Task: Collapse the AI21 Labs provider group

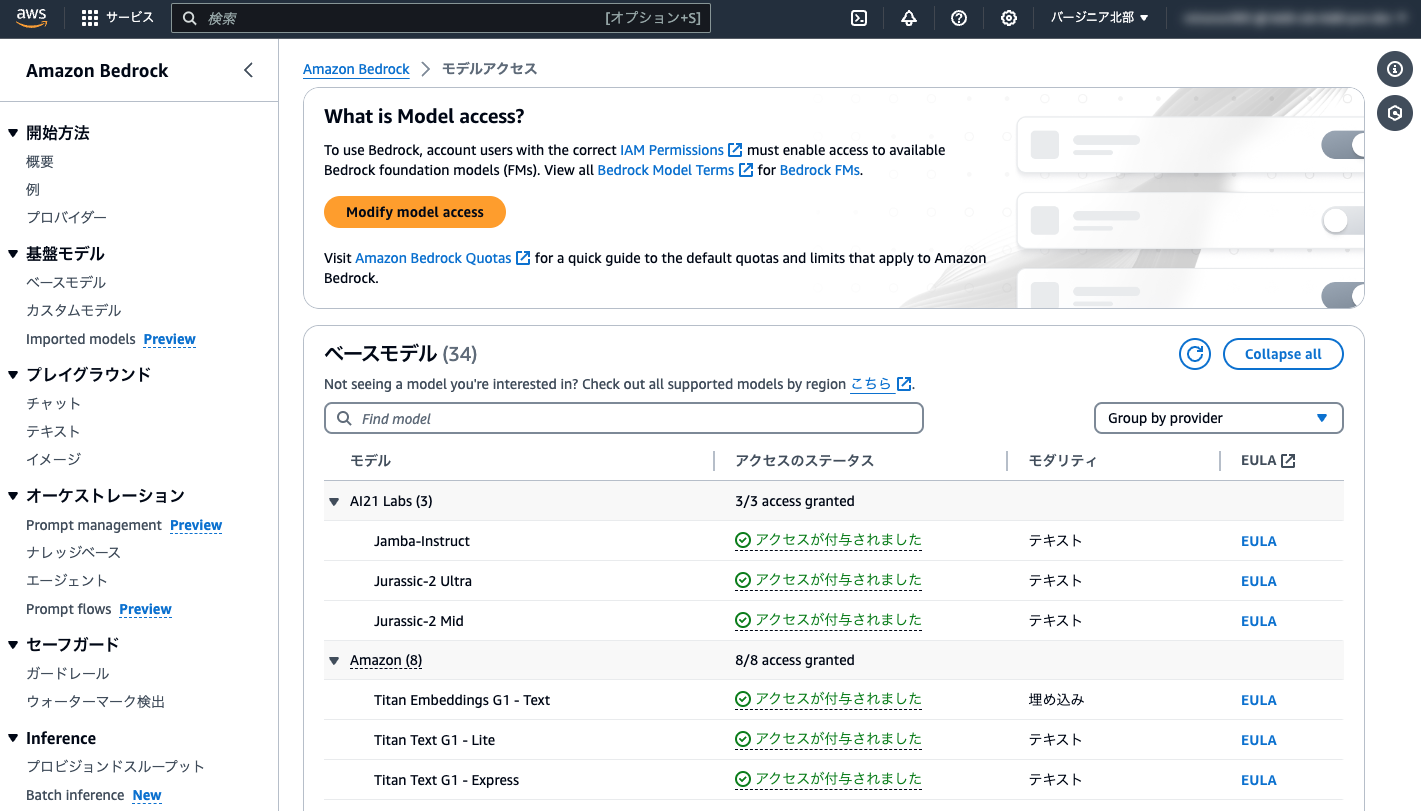Action: click(334, 502)
